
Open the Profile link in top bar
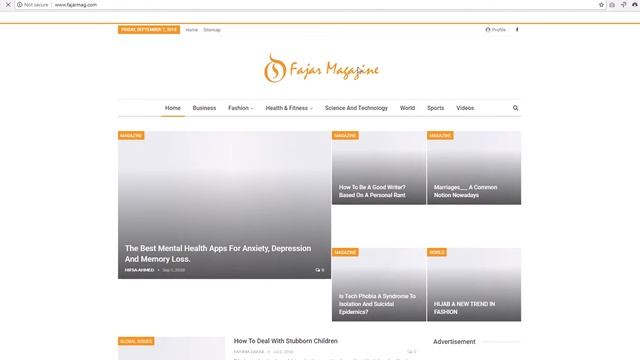[496, 30]
